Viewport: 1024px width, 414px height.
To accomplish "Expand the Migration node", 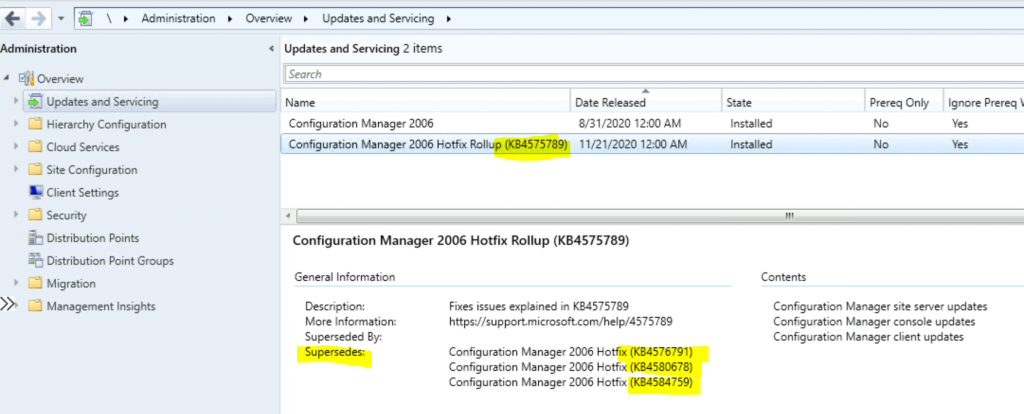I will pyautogui.click(x=16, y=283).
